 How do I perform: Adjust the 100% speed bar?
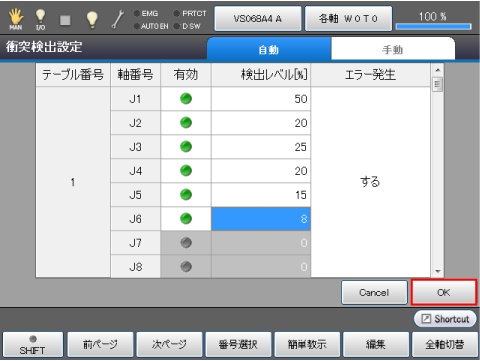coord(433,26)
